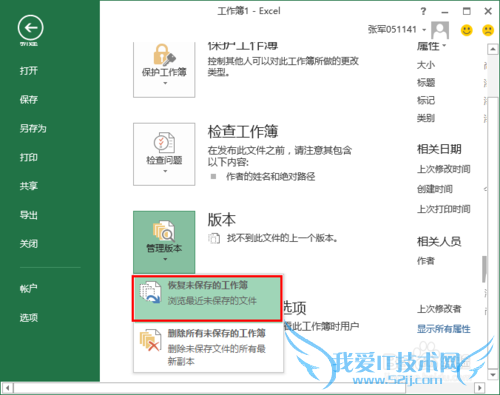Screen dimensions: 500x395
Task: Click the vertical scrollbar up arrow
Action: coord(493,50)
